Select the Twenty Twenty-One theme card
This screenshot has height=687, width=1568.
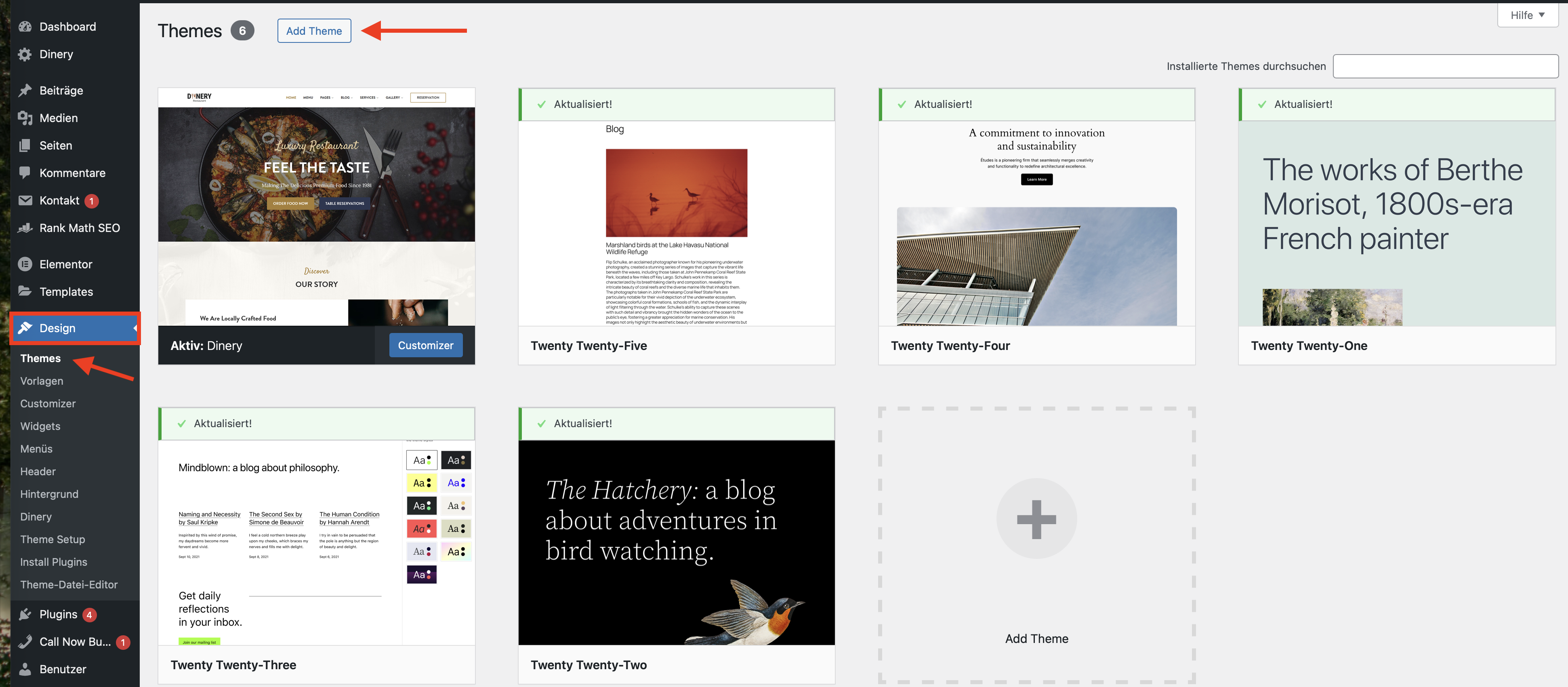click(1397, 227)
